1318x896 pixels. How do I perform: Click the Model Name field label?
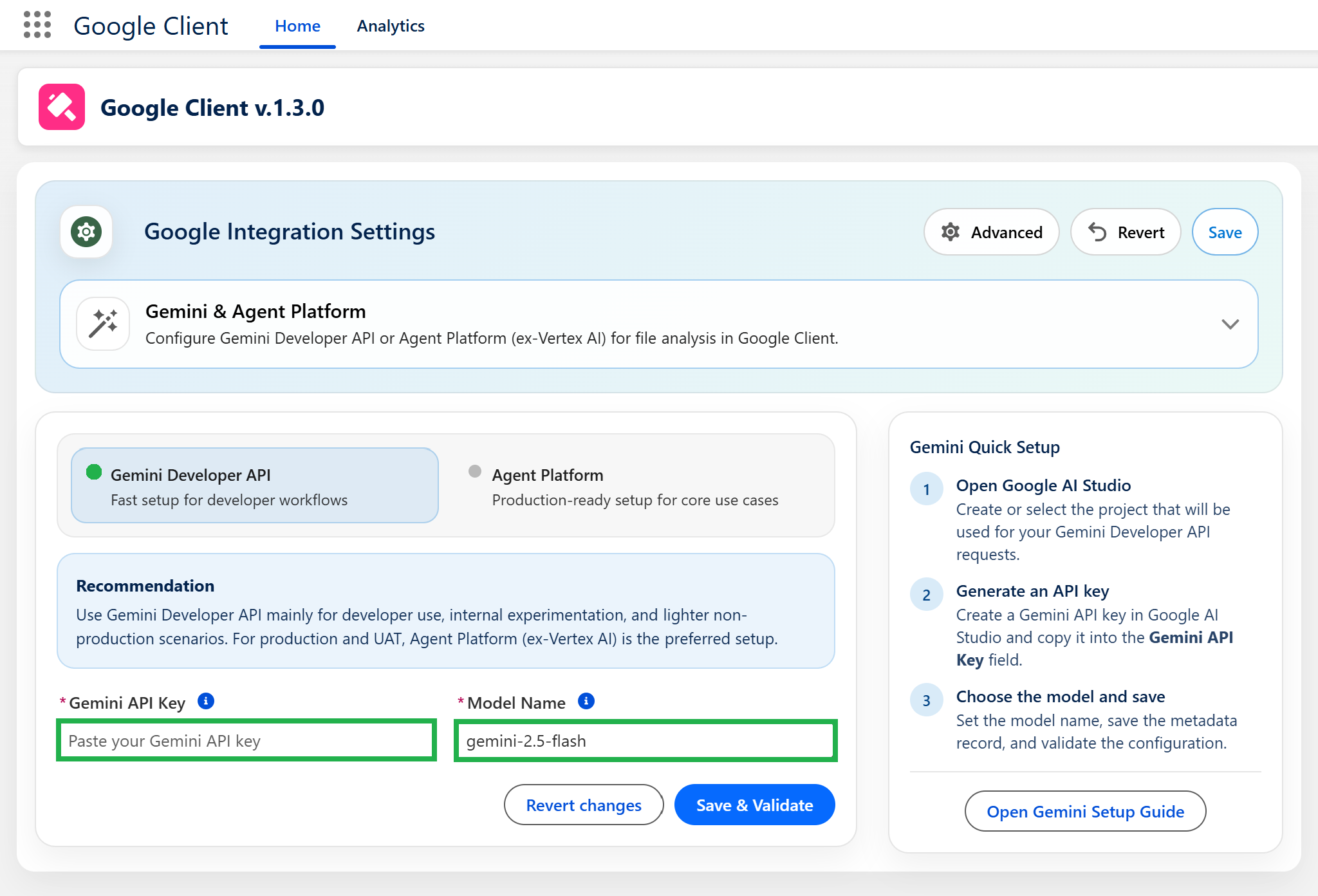tap(516, 703)
